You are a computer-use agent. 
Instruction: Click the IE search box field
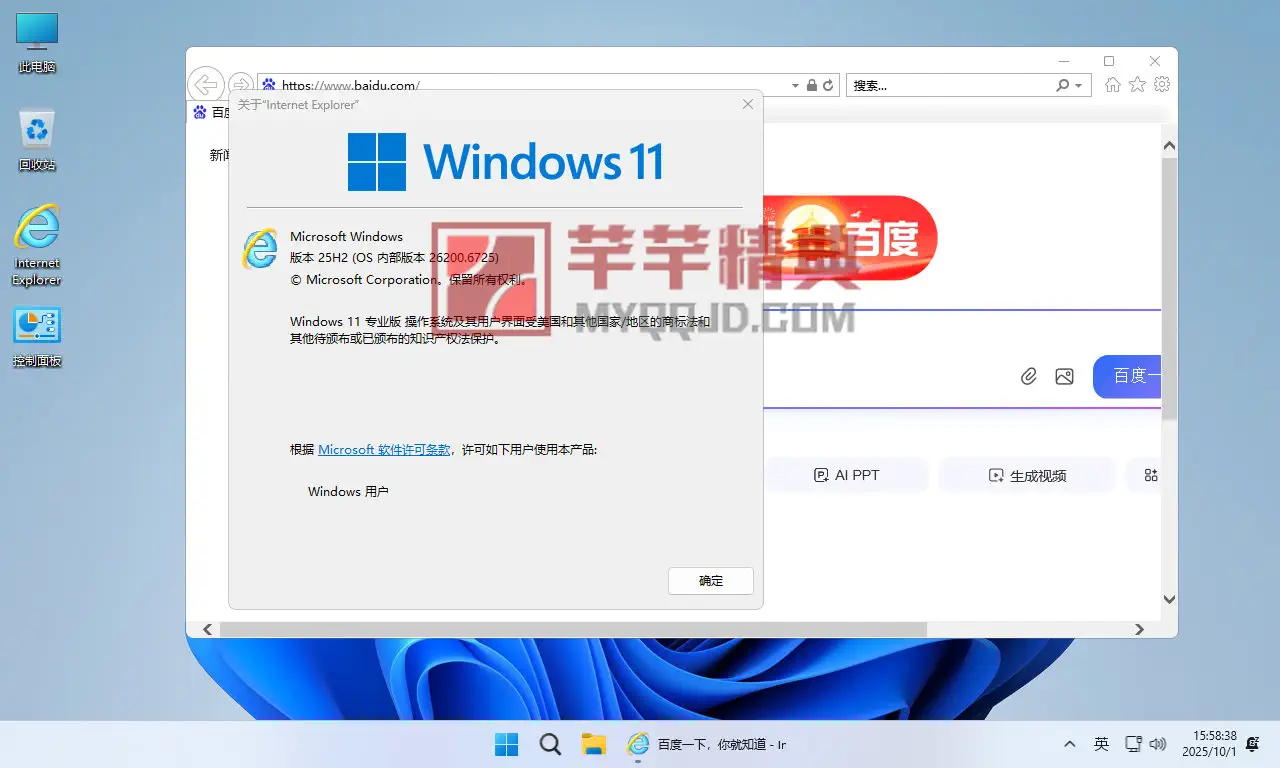tap(950, 86)
